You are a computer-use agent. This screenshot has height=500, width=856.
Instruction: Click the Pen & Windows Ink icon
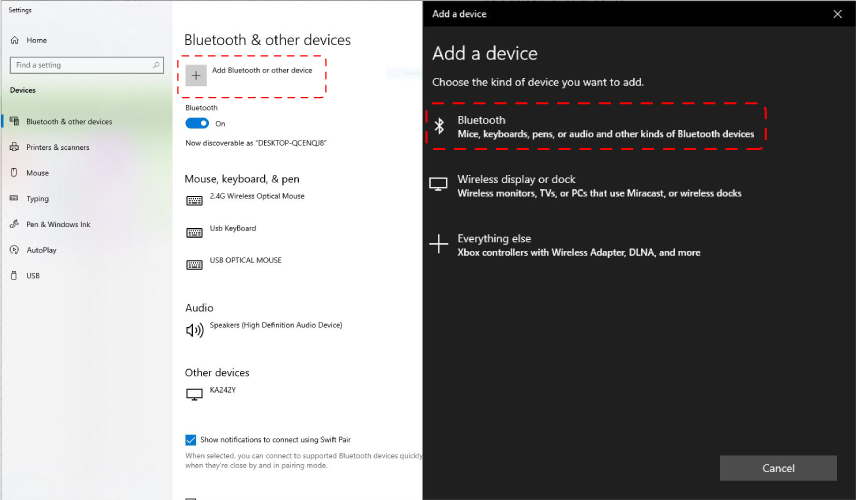[15, 224]
